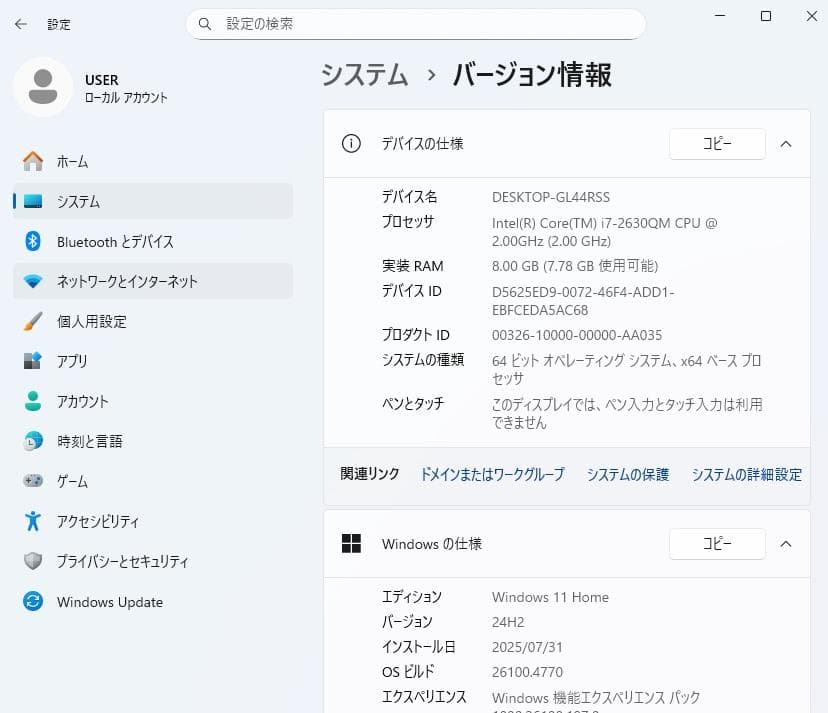
Task: Copy device specifications with the コピー button
Action: (716, 144)
